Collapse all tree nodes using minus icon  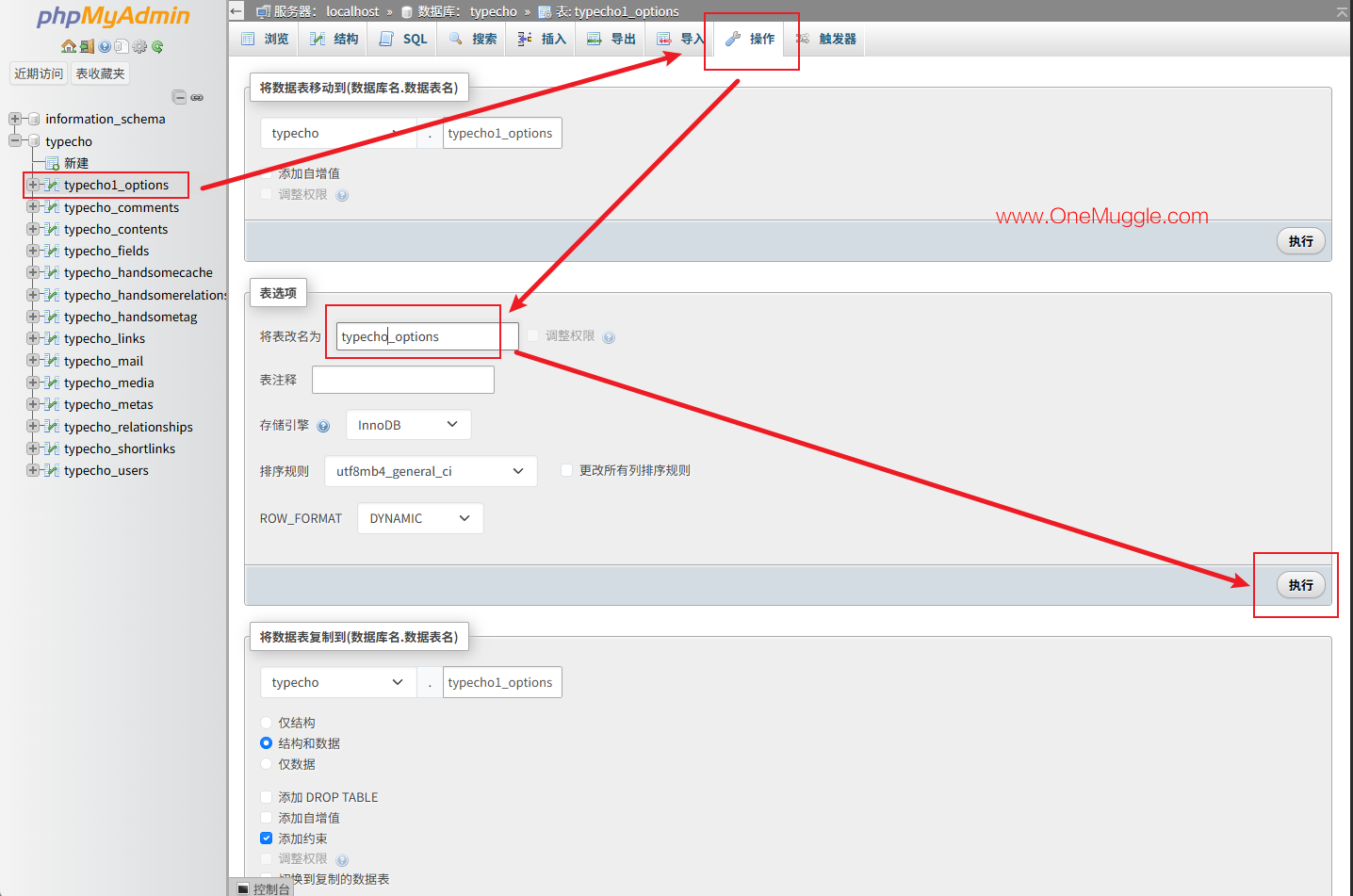point(179,97)
